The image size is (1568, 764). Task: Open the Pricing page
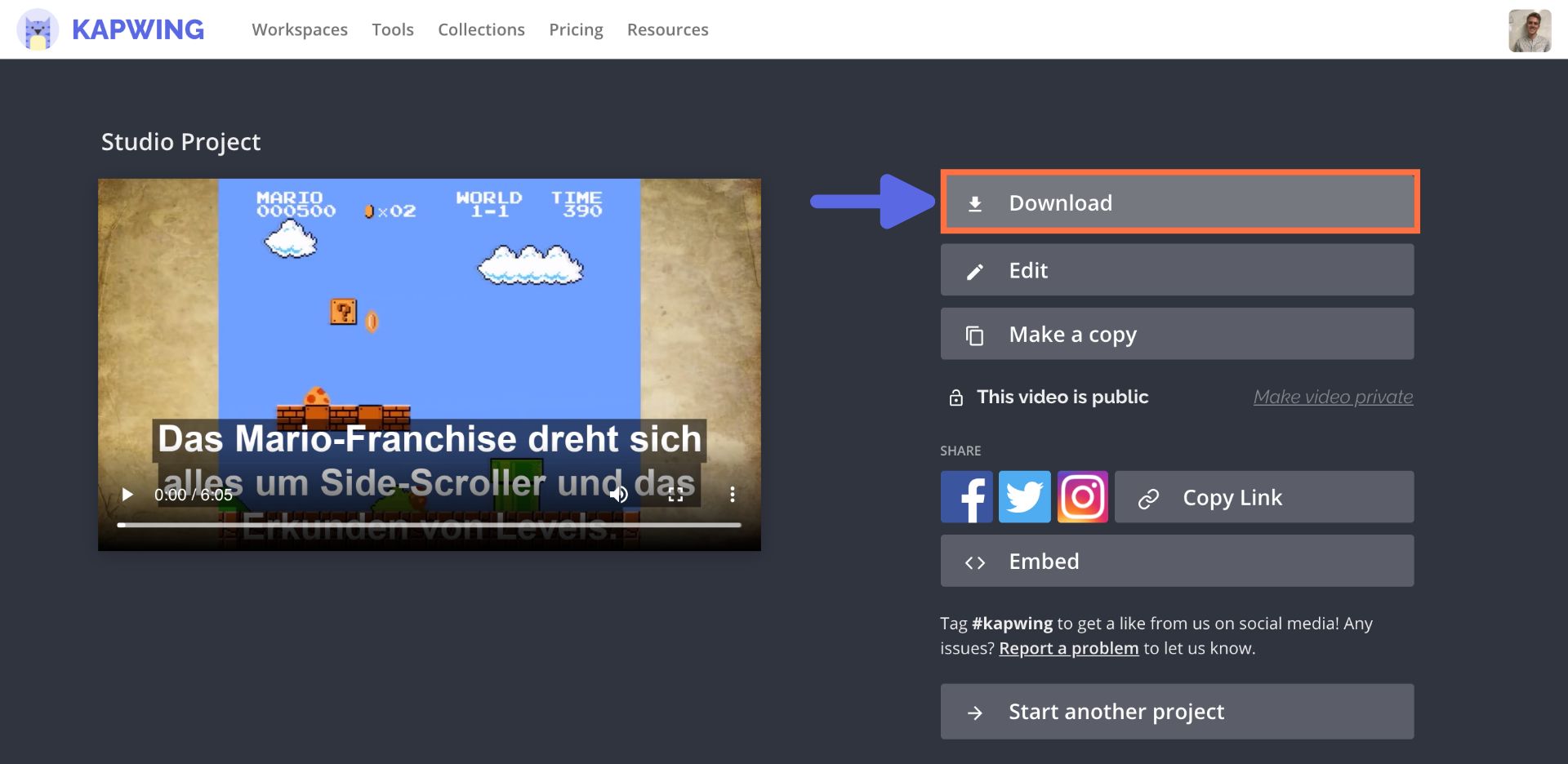tap(576, 30)
